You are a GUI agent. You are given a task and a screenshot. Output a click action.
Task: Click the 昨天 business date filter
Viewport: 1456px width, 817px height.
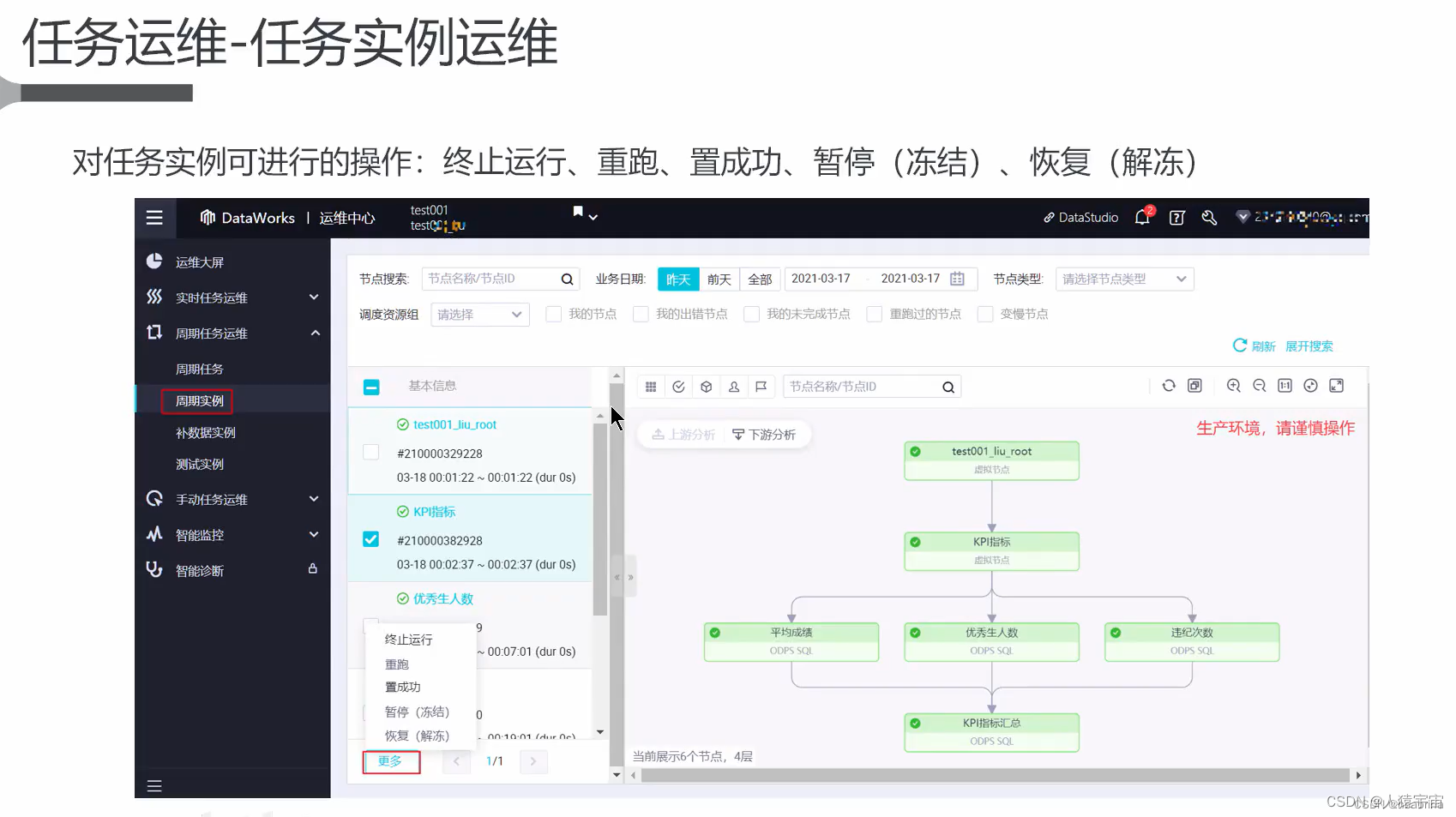[677, 279]
